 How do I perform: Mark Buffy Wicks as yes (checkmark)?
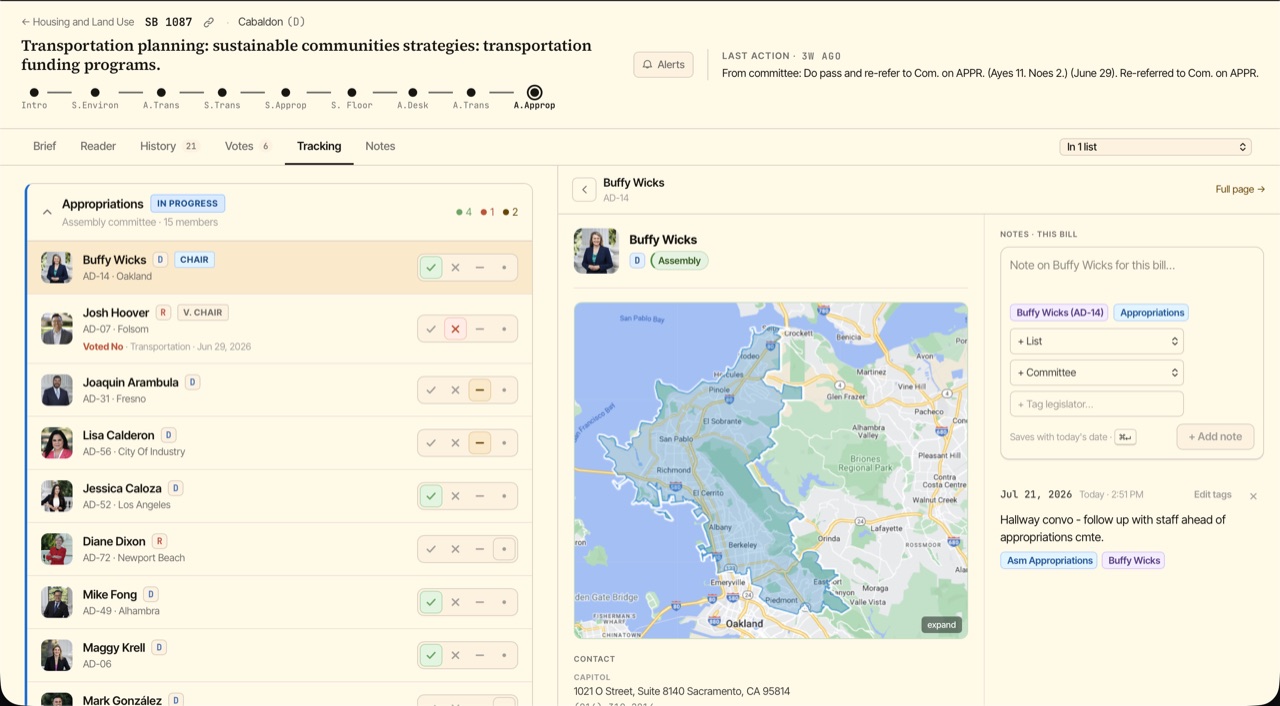[x=431, y=268]
